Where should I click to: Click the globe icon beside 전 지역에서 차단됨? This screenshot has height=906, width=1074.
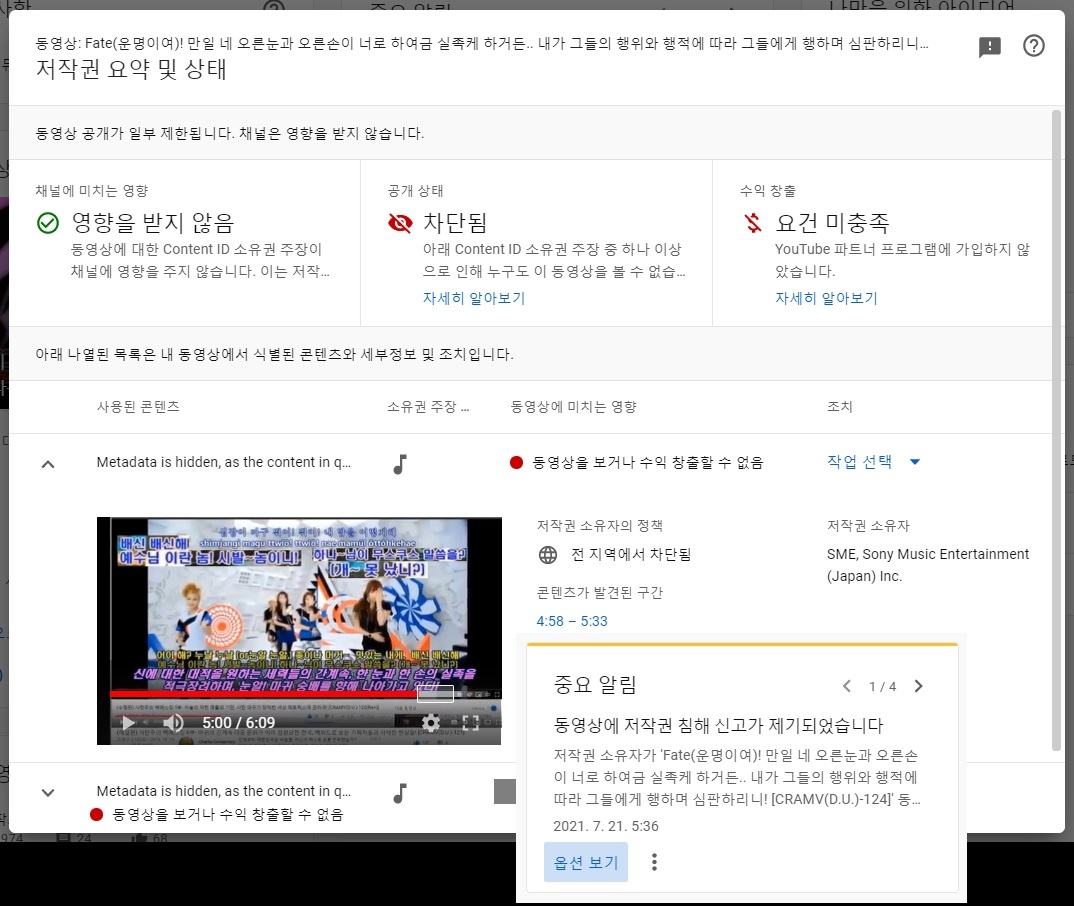click(x=548, y=555)
